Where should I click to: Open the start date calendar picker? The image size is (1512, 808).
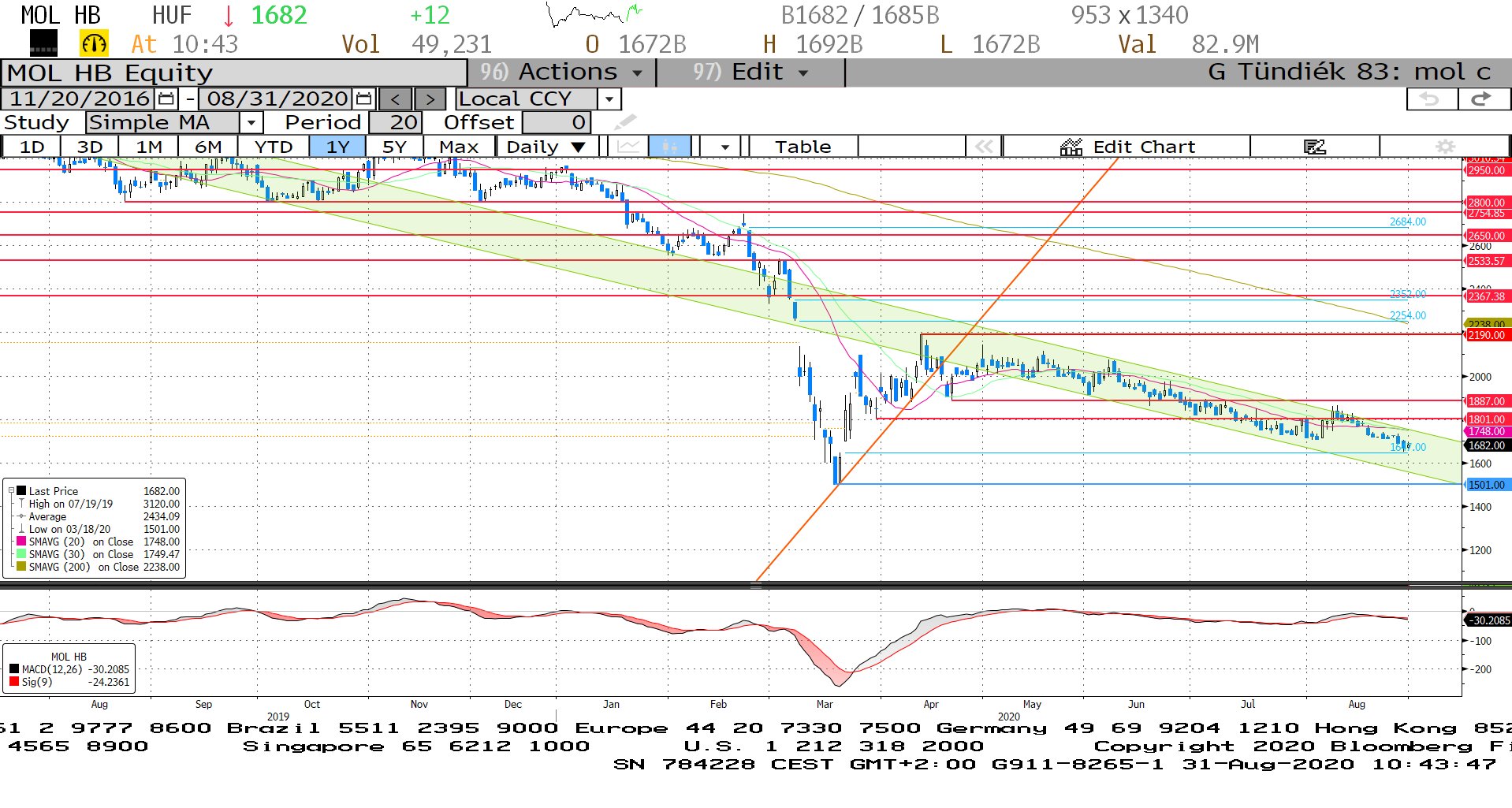[166, 99]
